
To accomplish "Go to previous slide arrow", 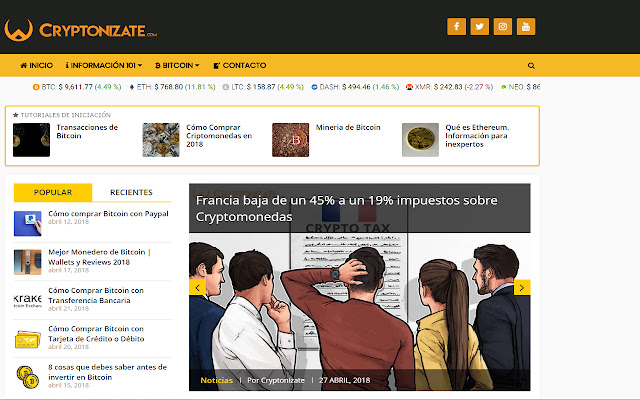I will pos(198,287).
